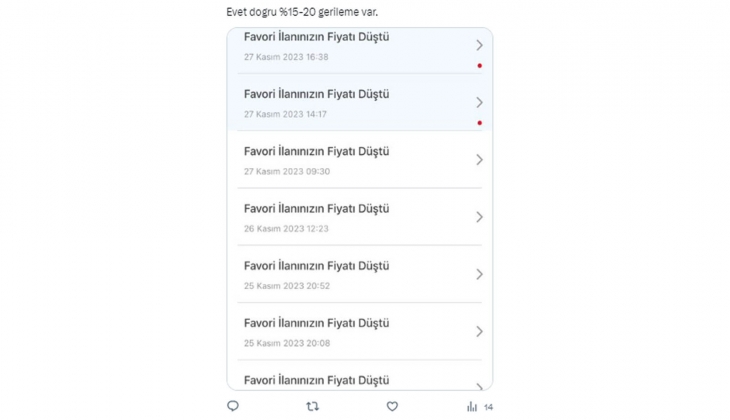
Task: Like the tweet with heart icon
Action: click(x=392, y=406)
